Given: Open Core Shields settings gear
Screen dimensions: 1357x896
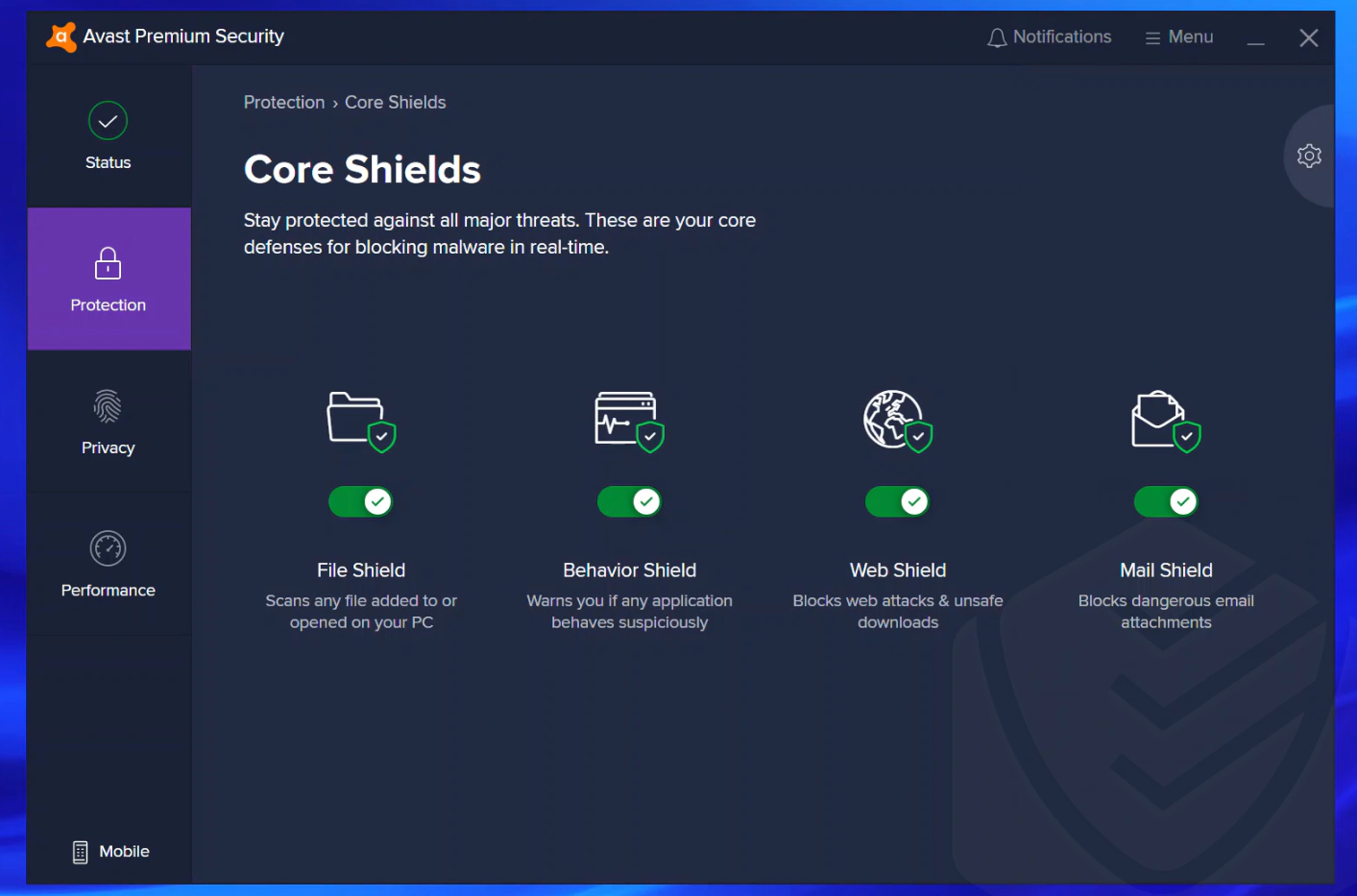Looking at the screenshot, I should [1309, 156].
